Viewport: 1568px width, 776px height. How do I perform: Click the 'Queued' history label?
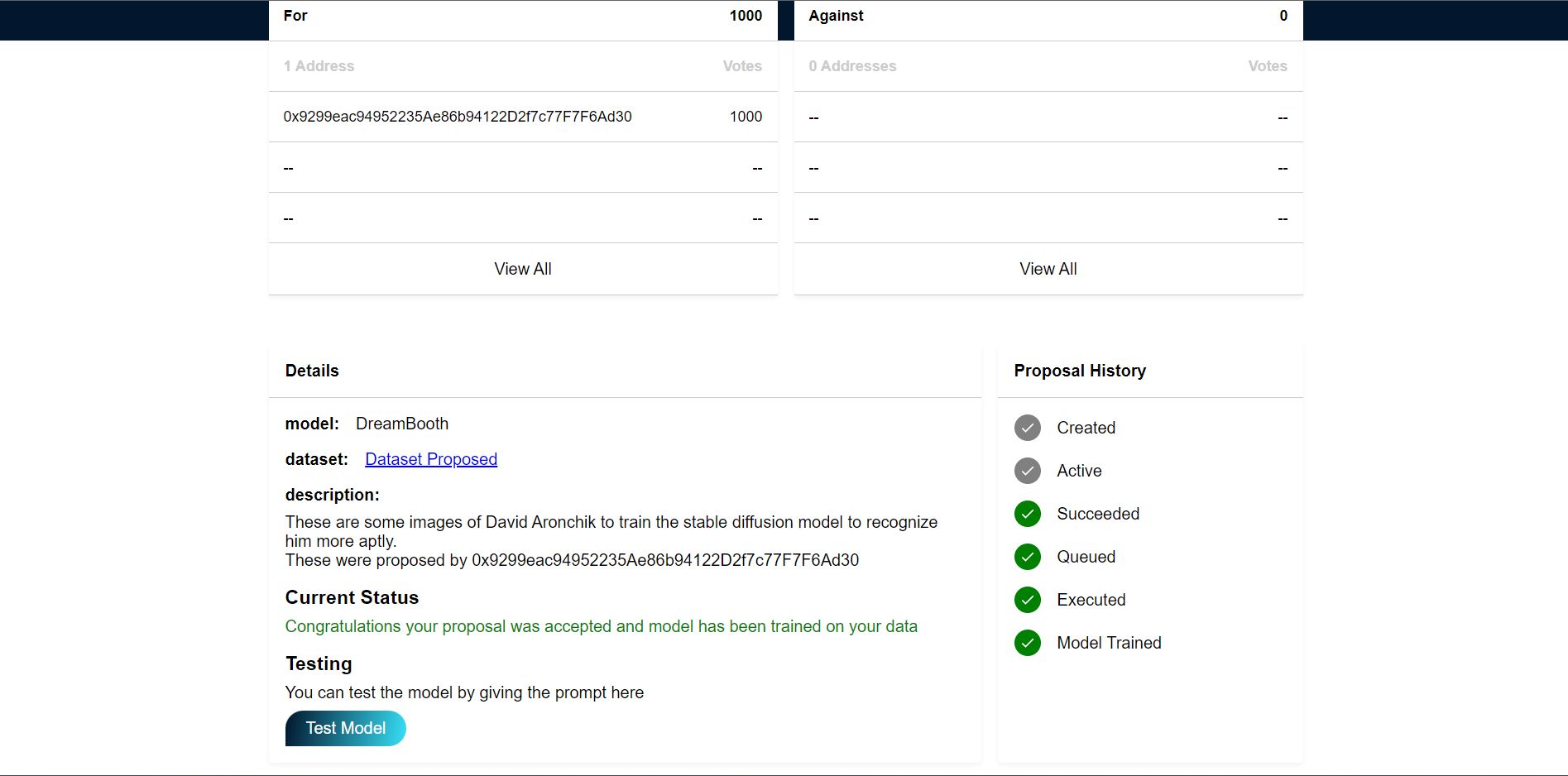point(1086,557)
